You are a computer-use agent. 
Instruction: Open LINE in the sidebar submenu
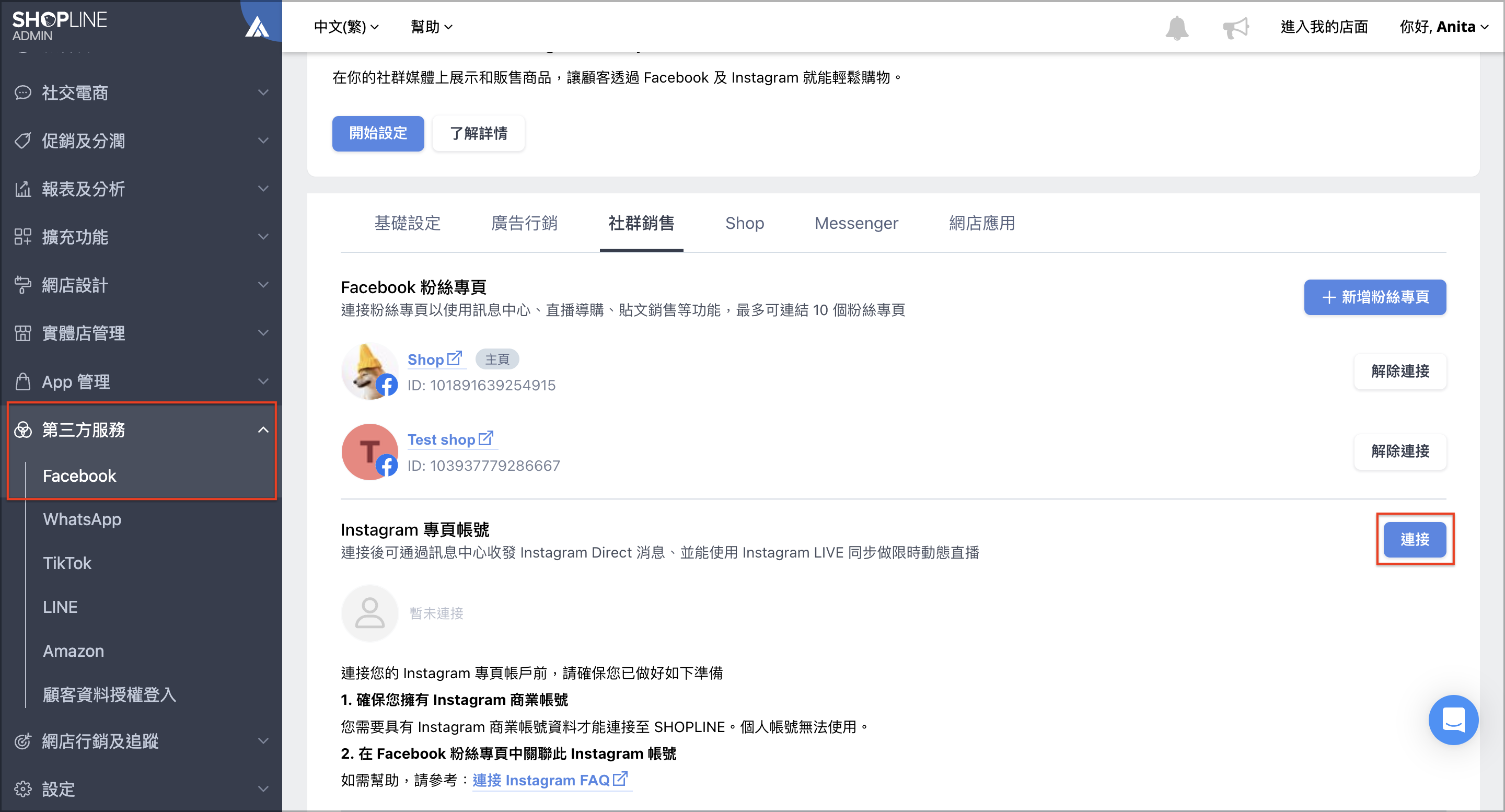coord(60,607)
